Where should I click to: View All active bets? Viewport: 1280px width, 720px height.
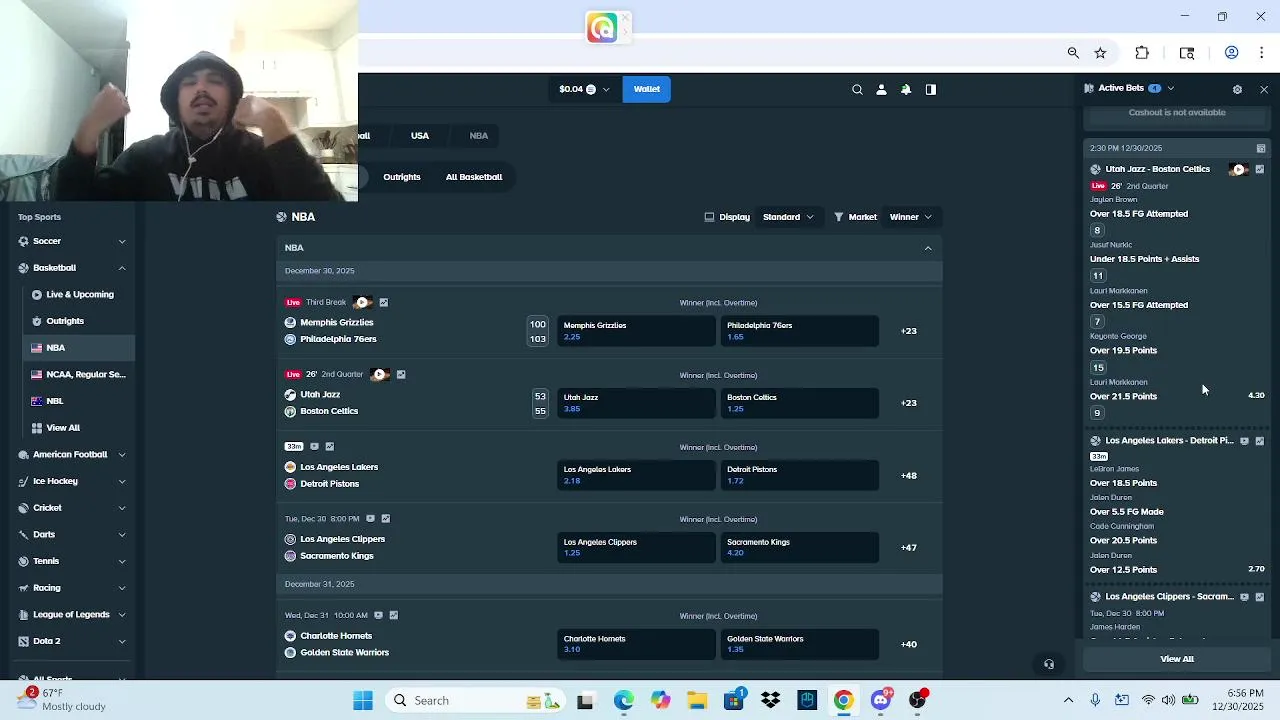(1177, 659)
